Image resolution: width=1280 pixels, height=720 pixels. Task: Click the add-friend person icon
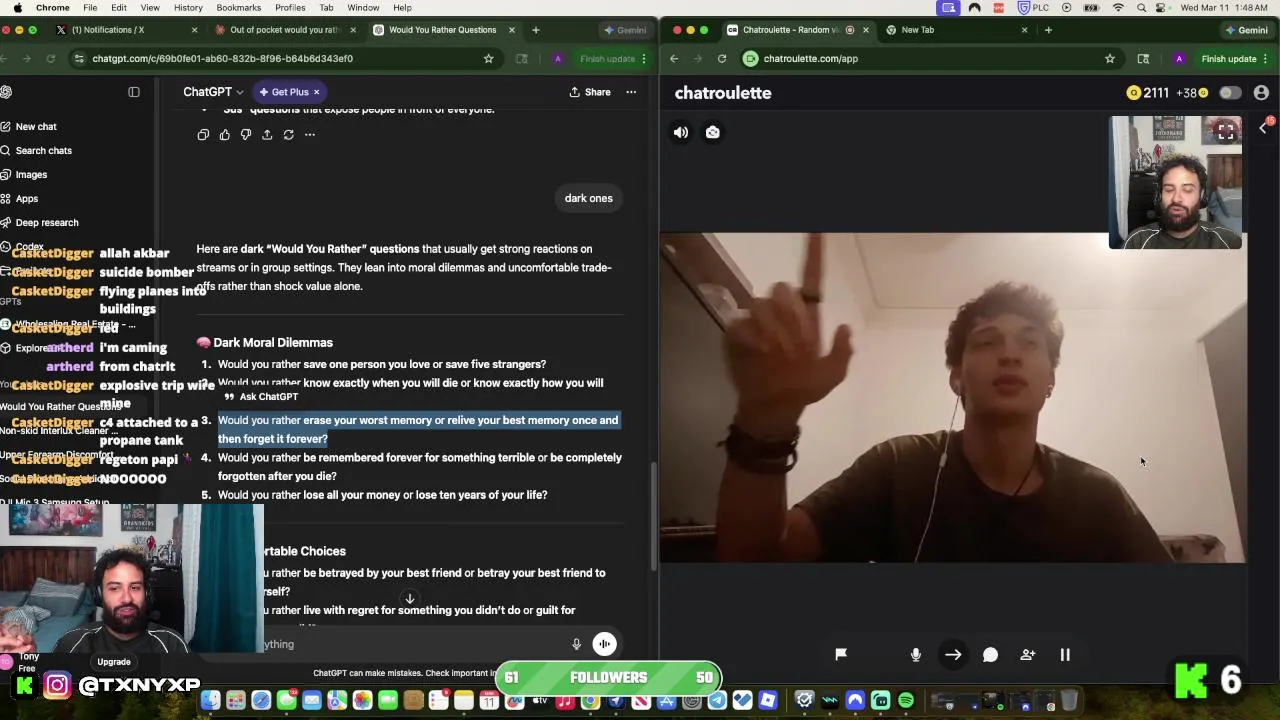(1028, 654)
